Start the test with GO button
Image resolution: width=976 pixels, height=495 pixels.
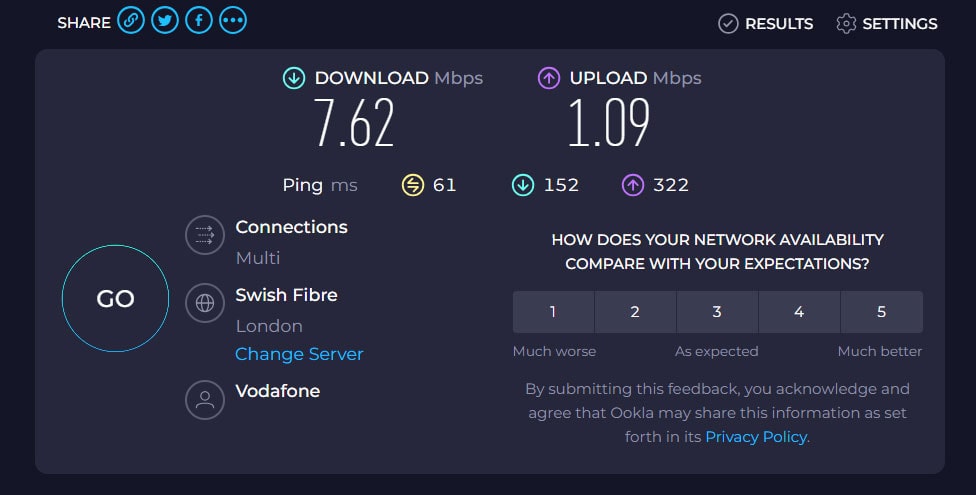[x=115, y=298]
